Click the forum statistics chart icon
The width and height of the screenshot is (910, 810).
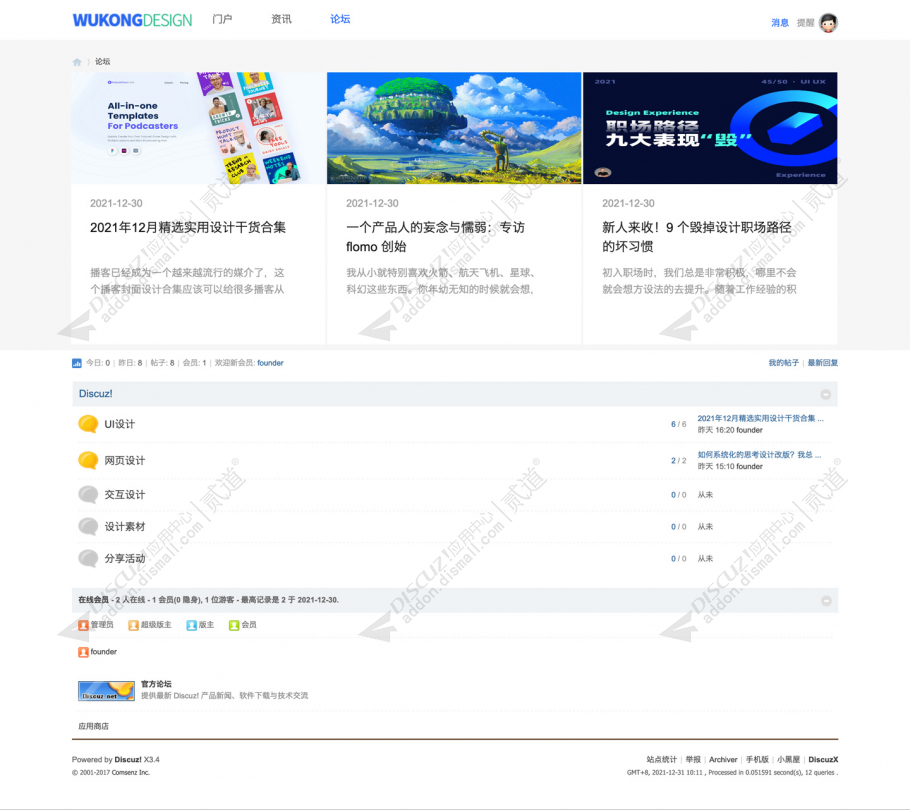tap(77, 363)
